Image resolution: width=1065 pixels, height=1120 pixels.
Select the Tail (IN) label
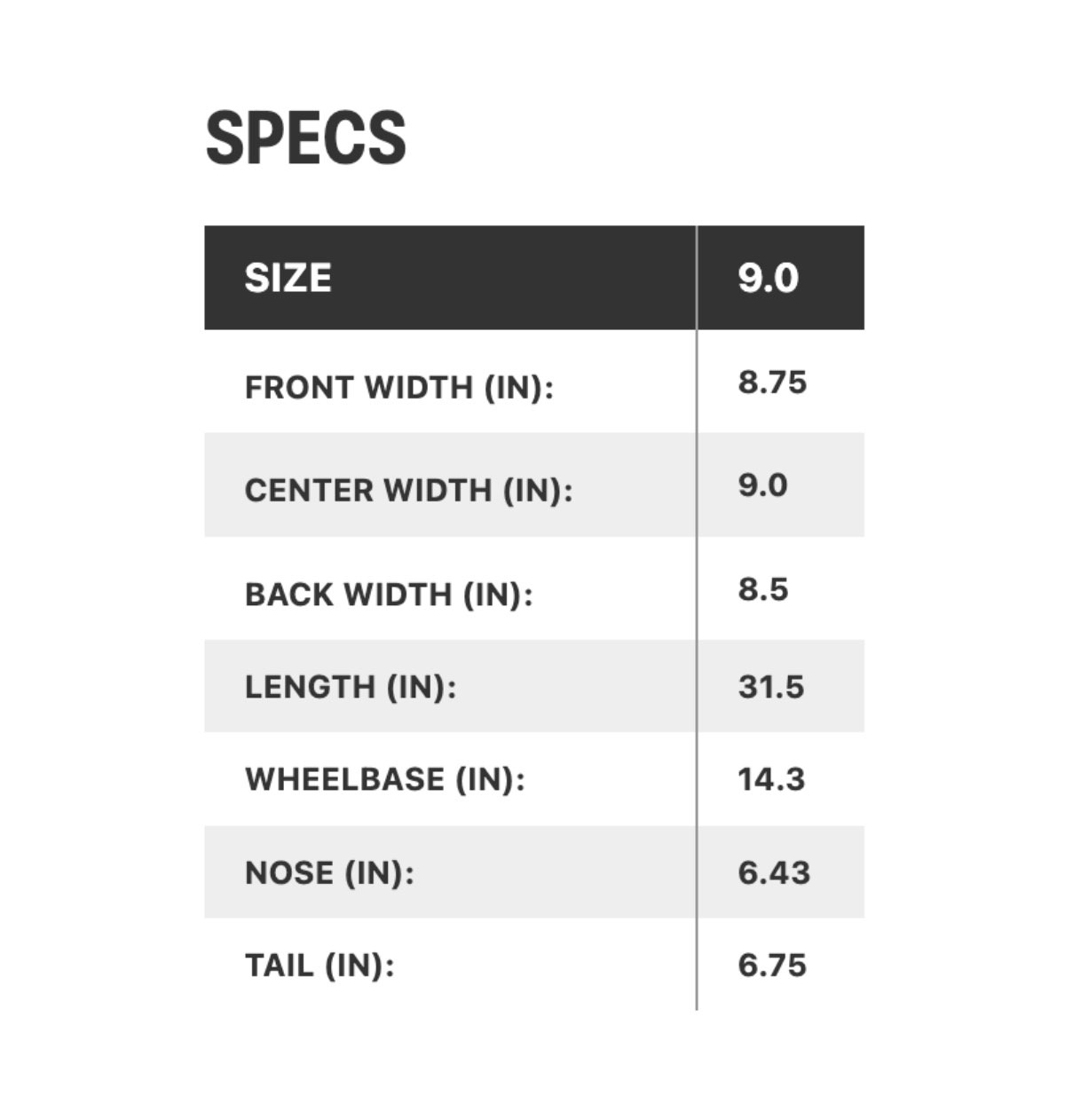(x=319, y=966)
